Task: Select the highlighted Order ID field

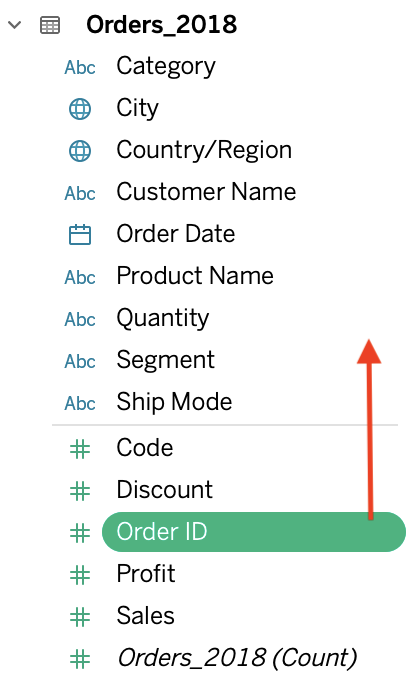Action: point(254,532)
